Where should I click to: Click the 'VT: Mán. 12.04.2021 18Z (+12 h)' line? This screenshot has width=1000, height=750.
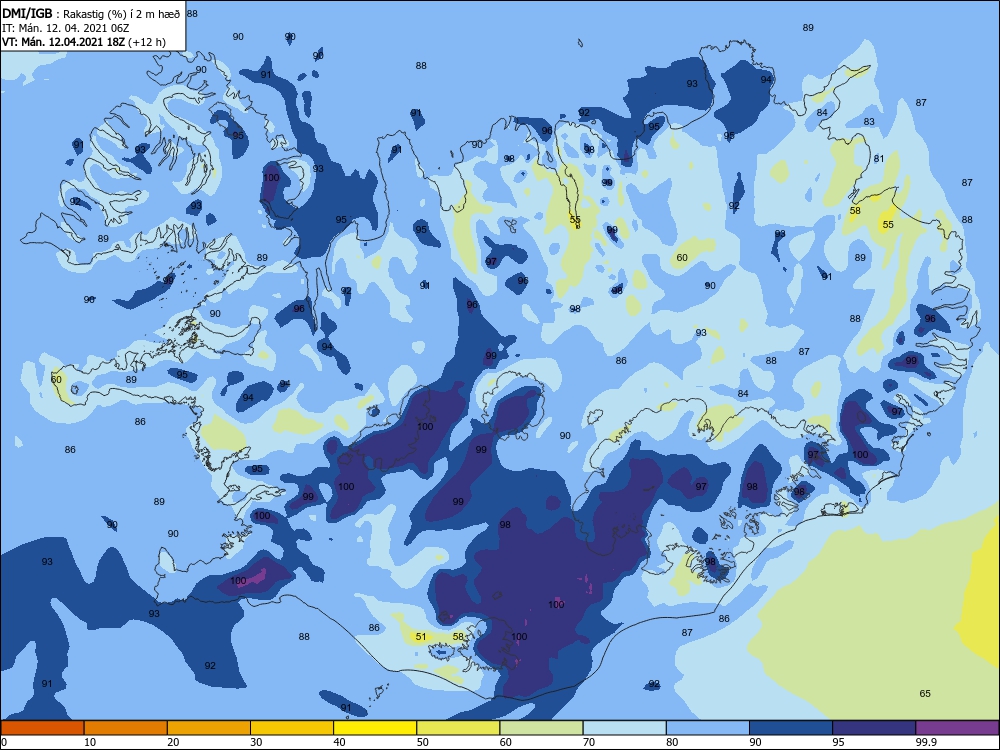[x=84, y=42]
